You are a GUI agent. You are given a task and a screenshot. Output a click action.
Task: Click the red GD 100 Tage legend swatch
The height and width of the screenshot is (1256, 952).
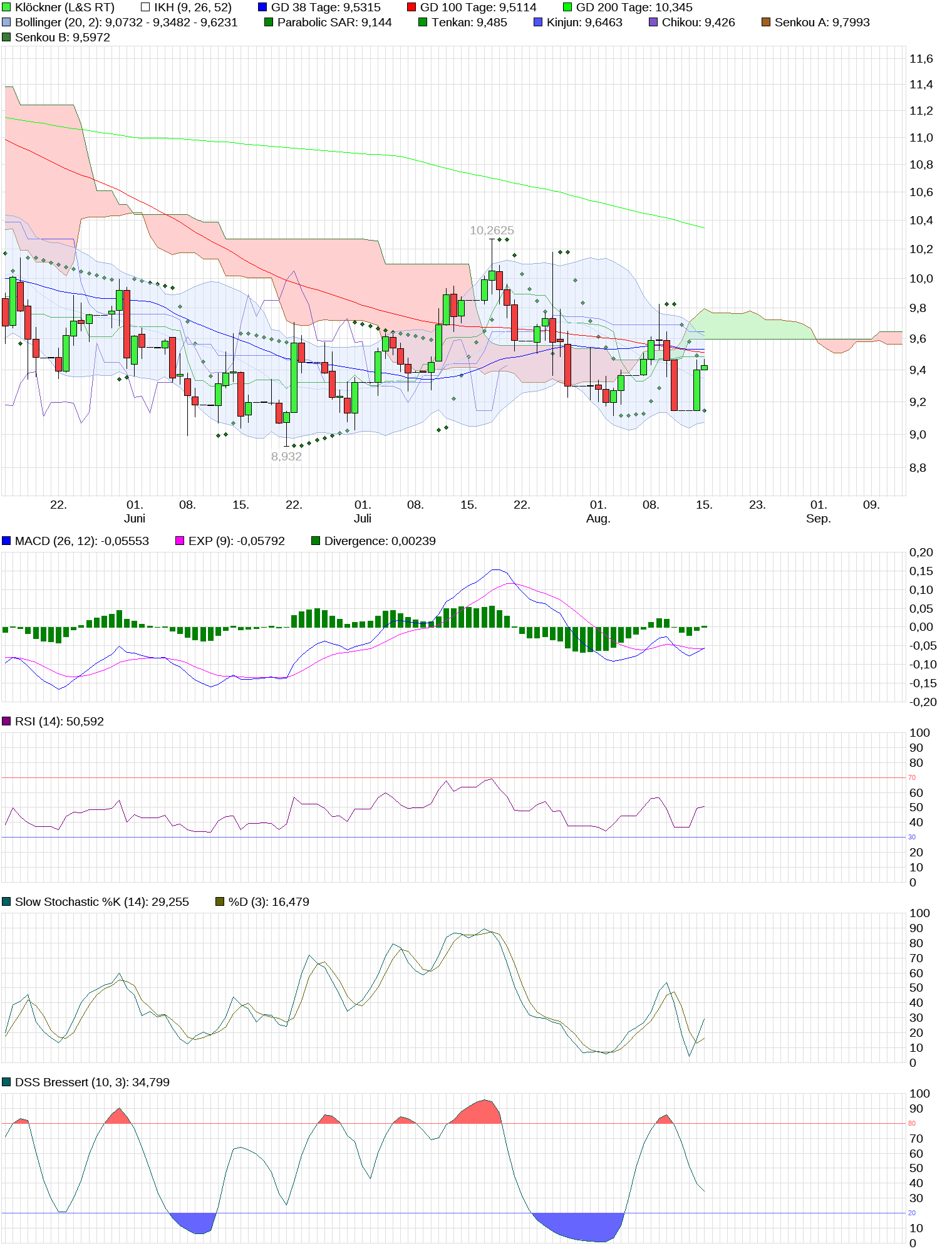(411, 8)
